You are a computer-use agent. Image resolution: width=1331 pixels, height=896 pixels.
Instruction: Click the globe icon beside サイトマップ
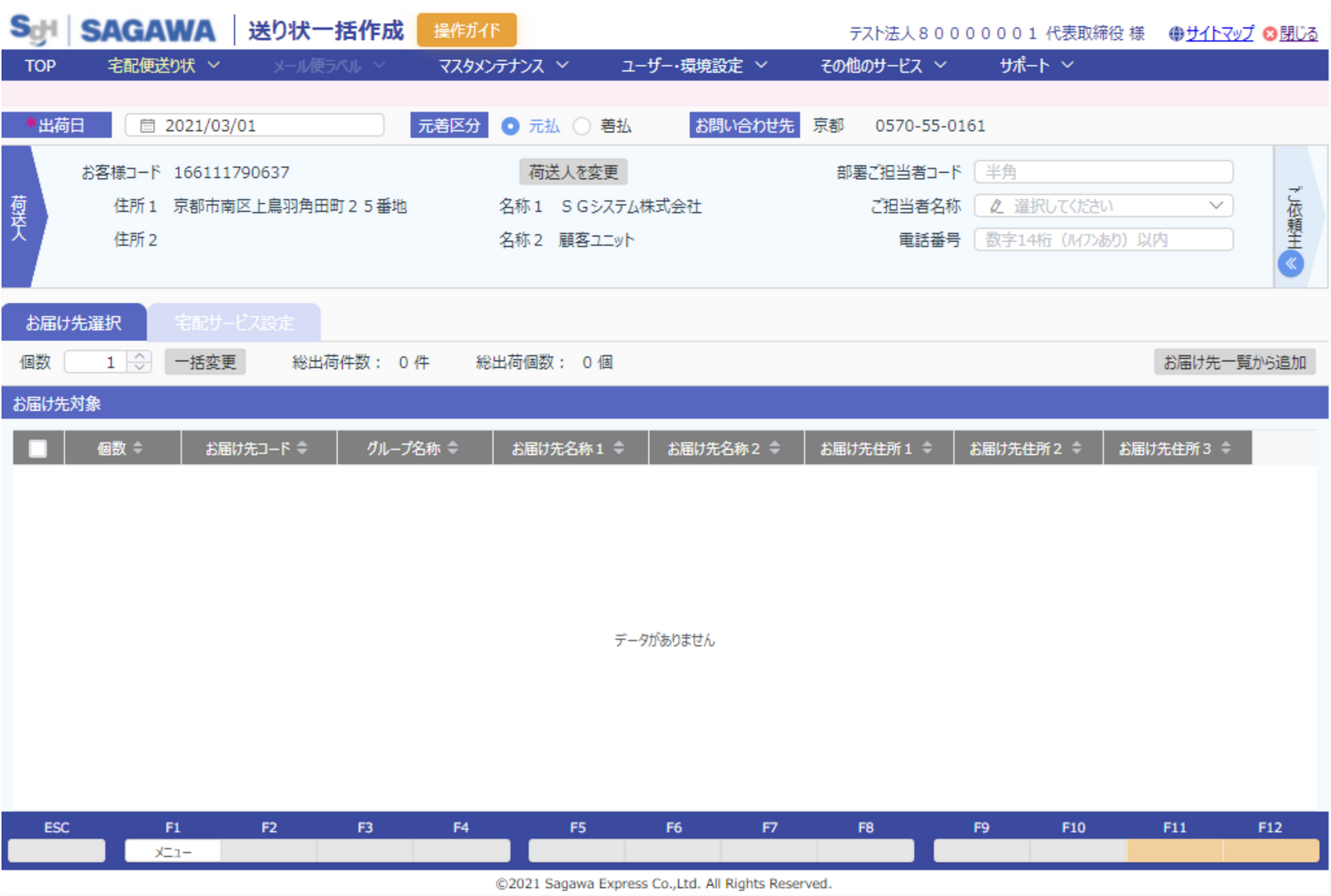pos(1175,34)
